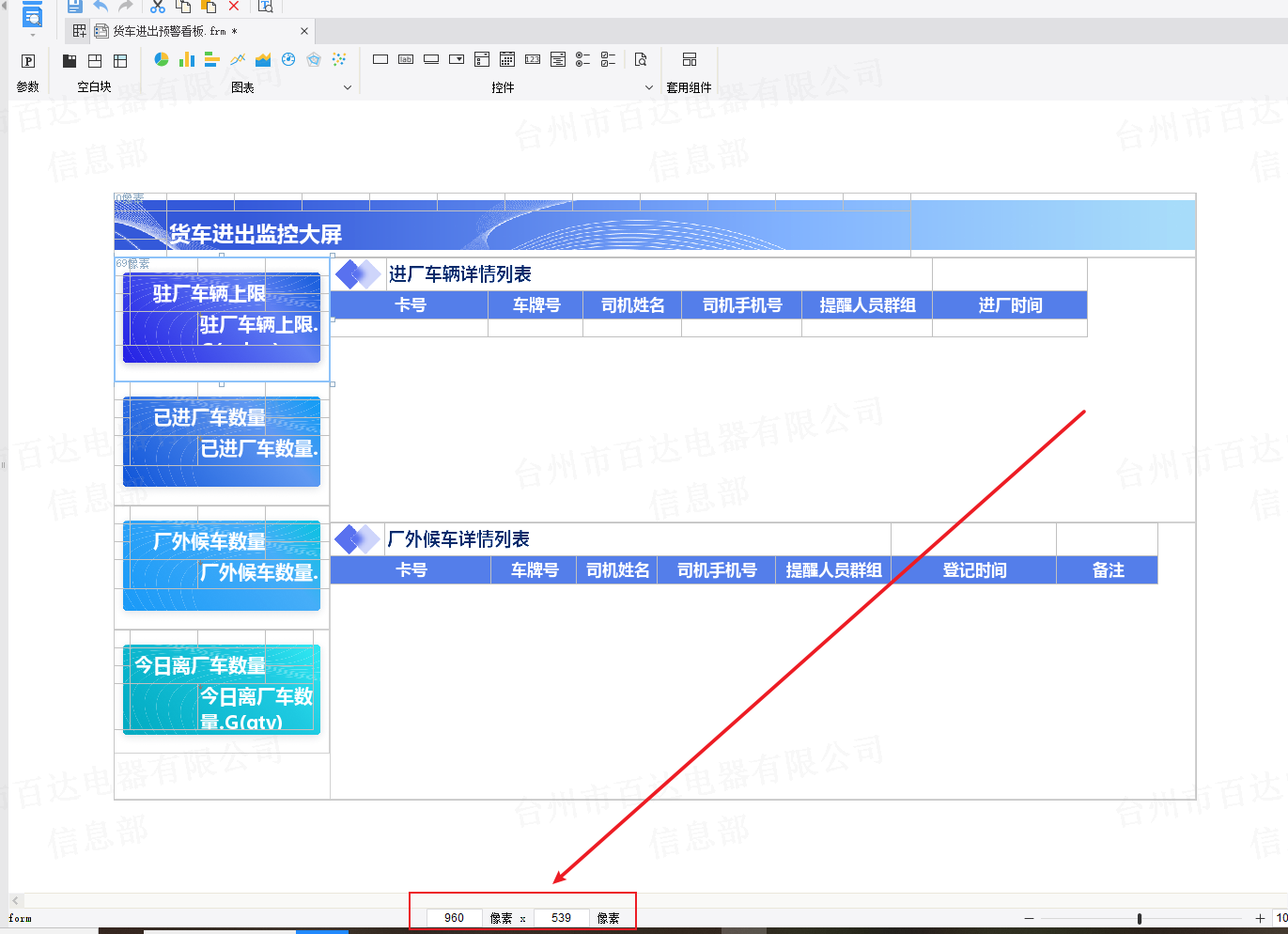Click the magnifier page widget icon
The width and height of the screenshot is (1288, 934).
click(x=641, y=59)
